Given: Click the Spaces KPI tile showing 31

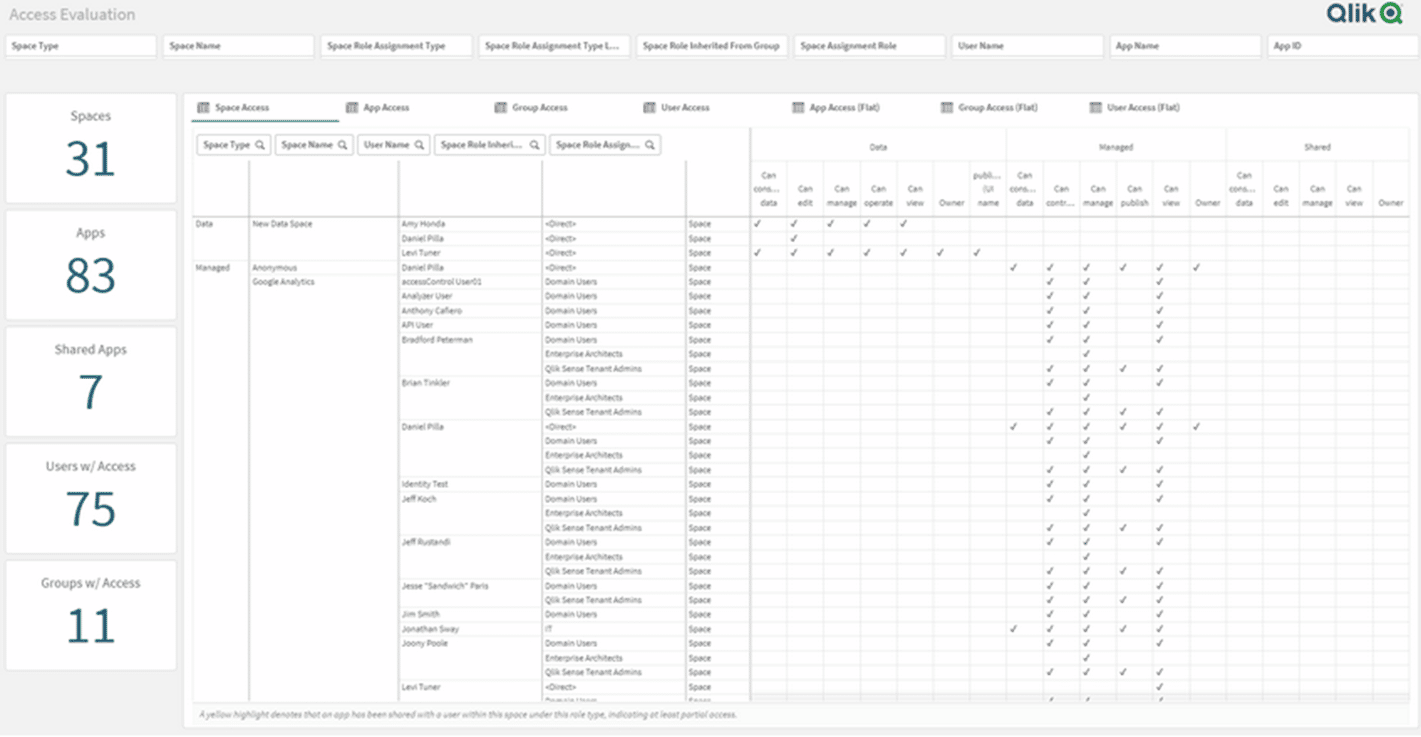Looking at the screenshot, I should point(91,148).
